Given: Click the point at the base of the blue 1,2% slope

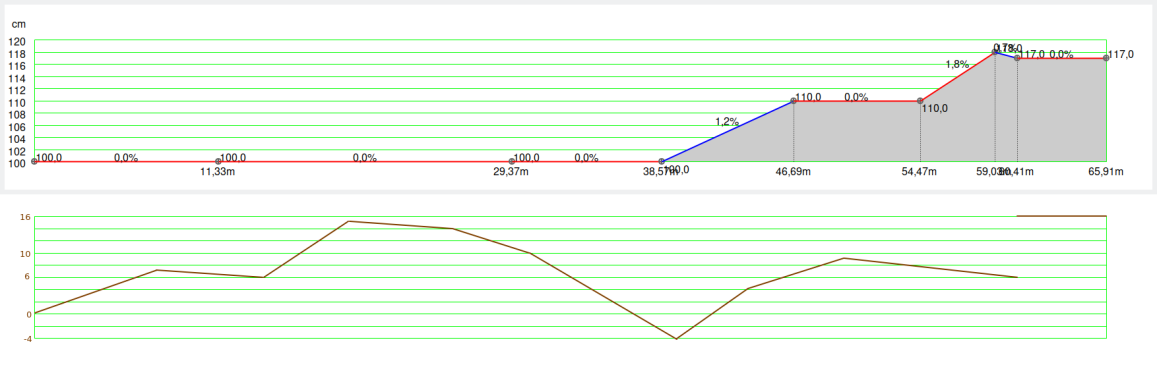Looking at the screenshot, I should pyautogui.click(x=661, y=161).
